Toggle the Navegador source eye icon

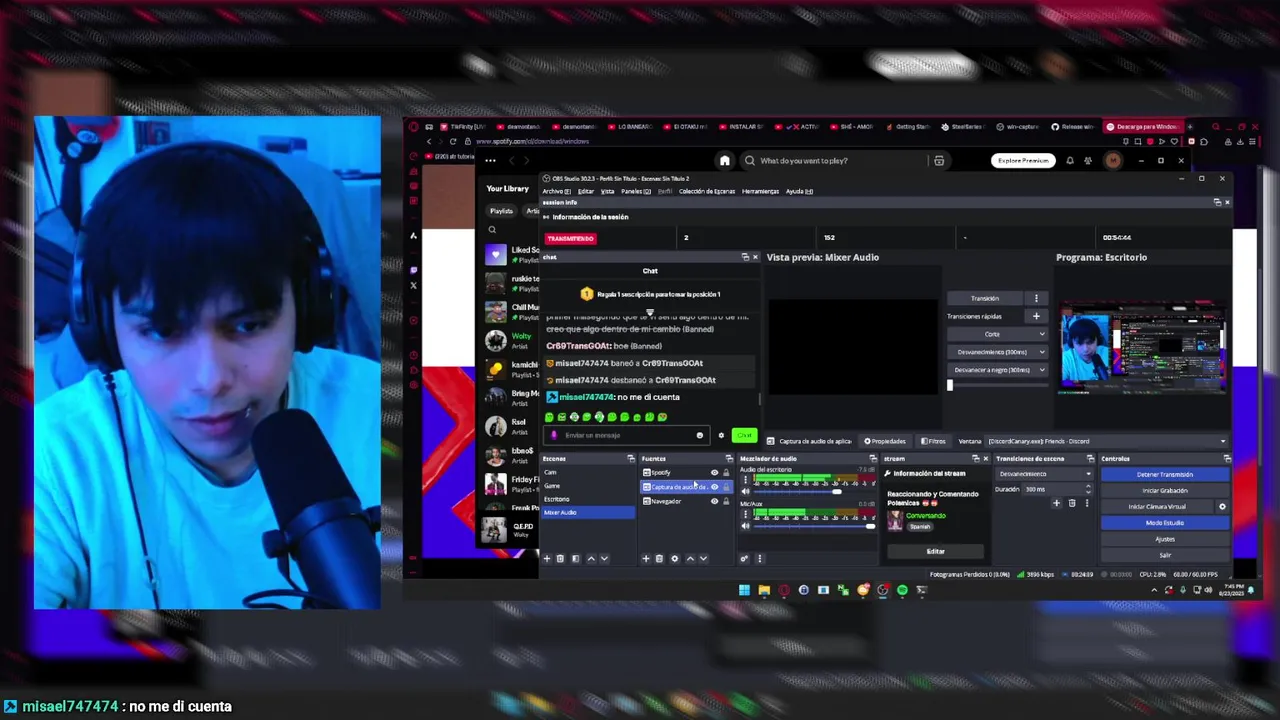(714, 501)
